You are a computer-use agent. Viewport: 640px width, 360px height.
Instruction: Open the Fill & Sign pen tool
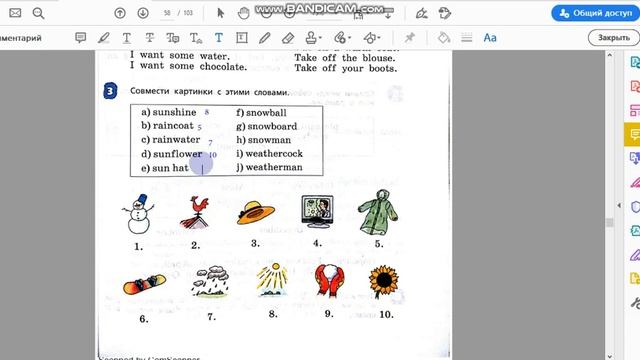(x=421, y=13)
